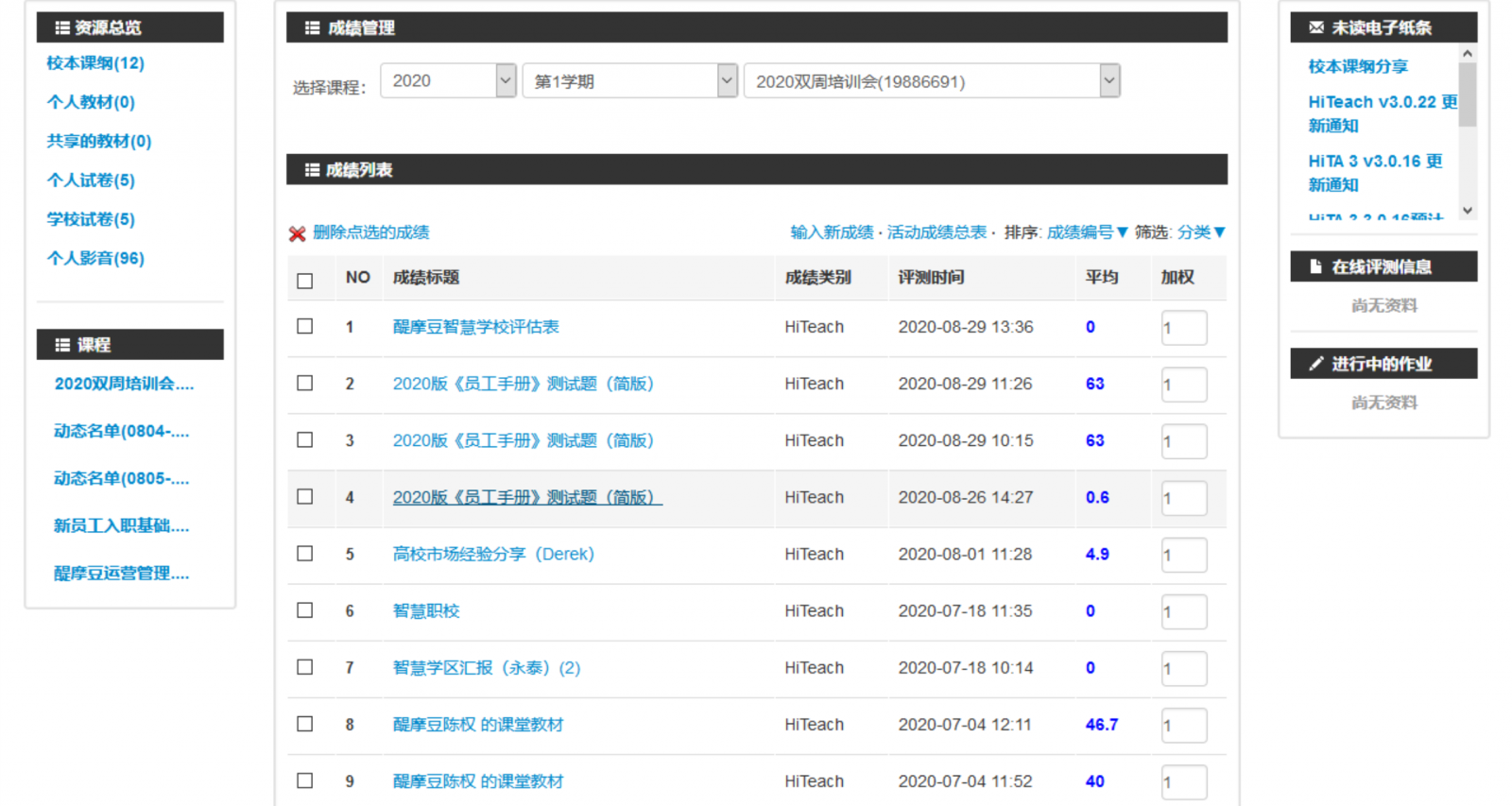Click the list icon beside 课程 header
This screenshot has height=806, width=1512.
click(x=62, y=345)
